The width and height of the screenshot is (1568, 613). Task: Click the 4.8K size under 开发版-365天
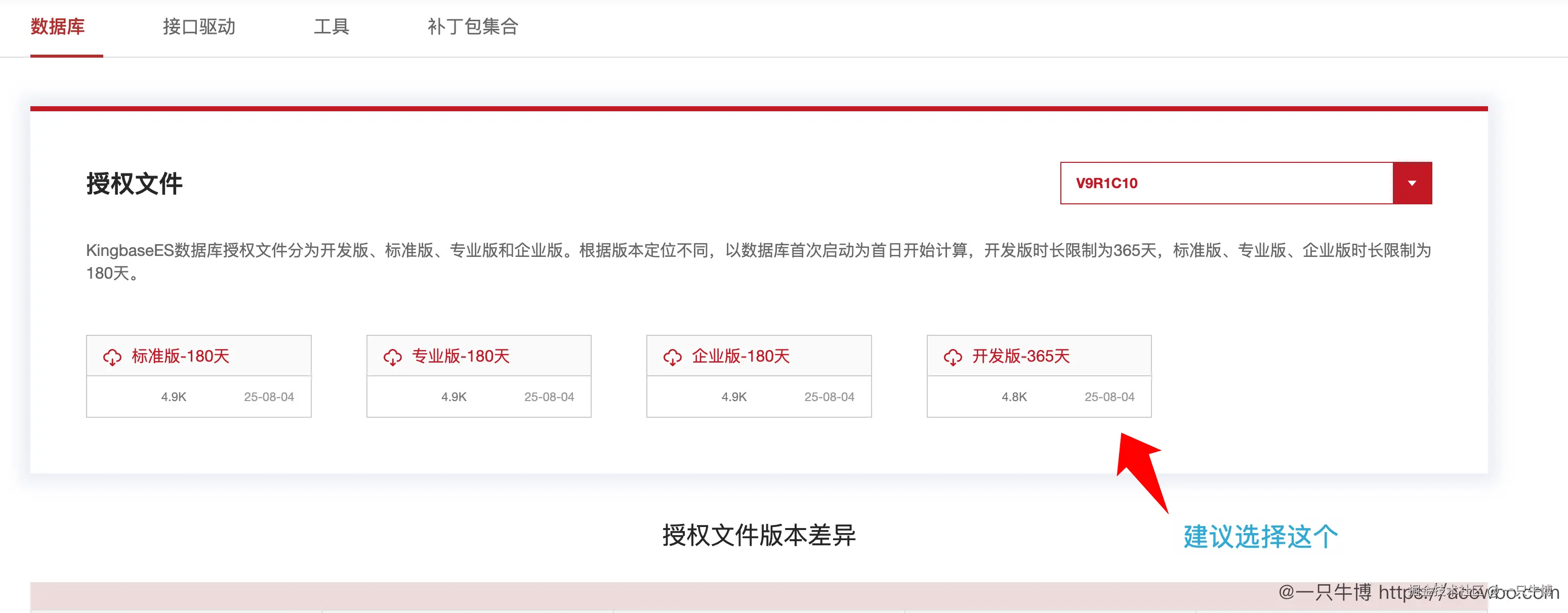[x=1014, y=397]
